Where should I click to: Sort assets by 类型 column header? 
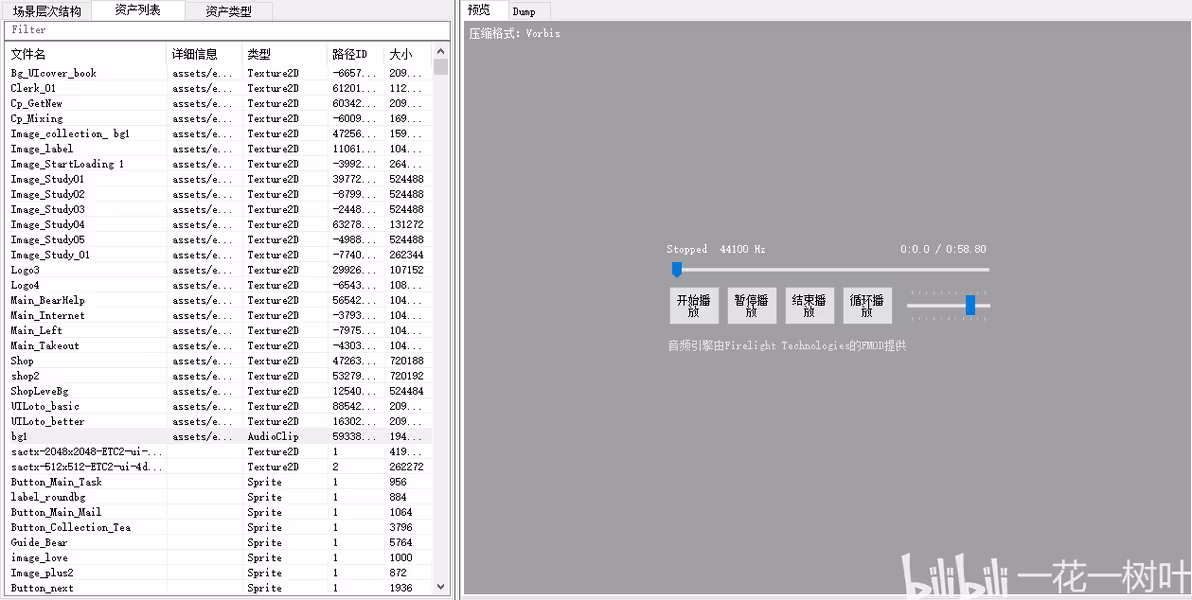coord(283,54)
